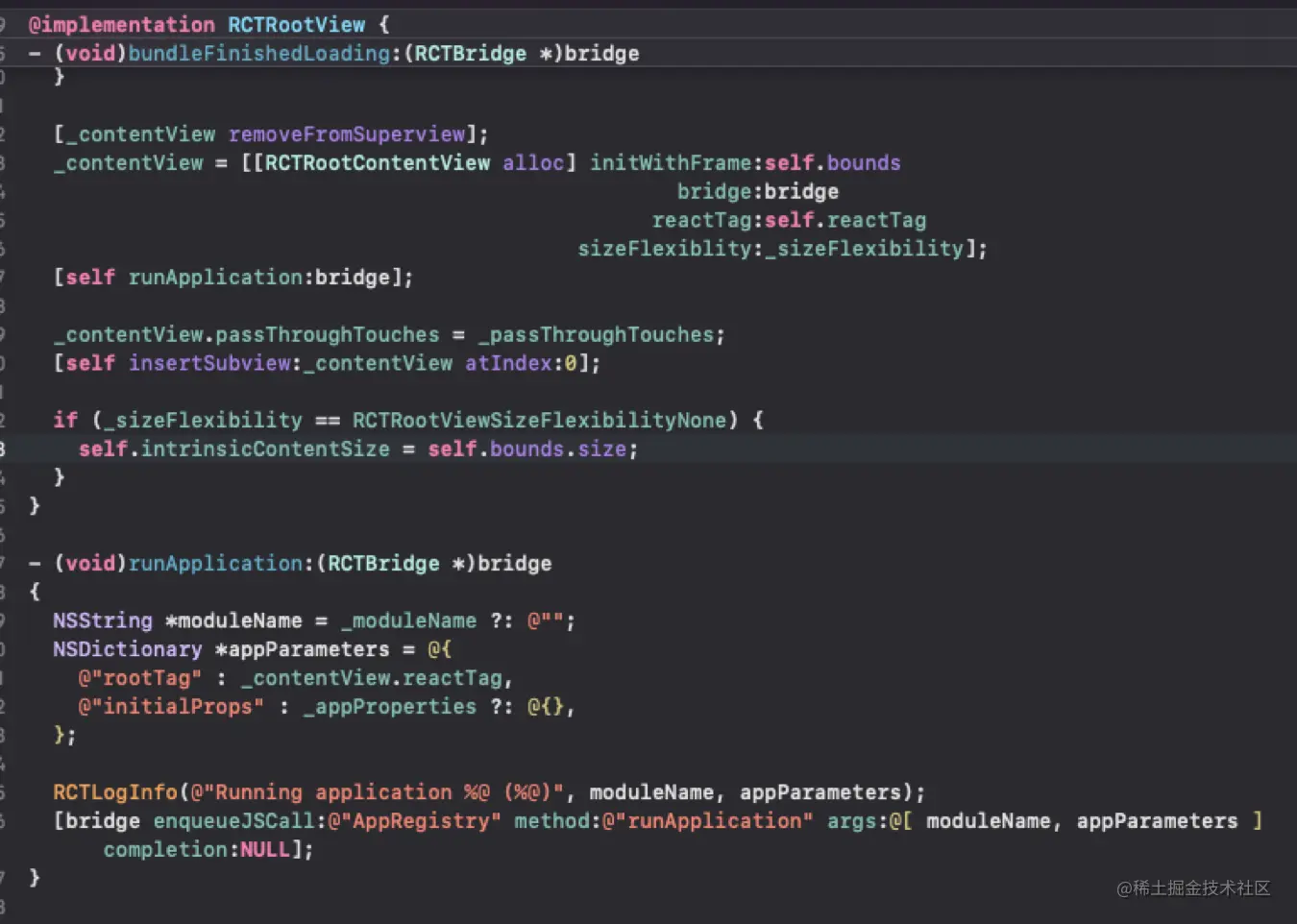
Task: Click the enqueueJSCall: selector
Action: (x=240, y=821)
